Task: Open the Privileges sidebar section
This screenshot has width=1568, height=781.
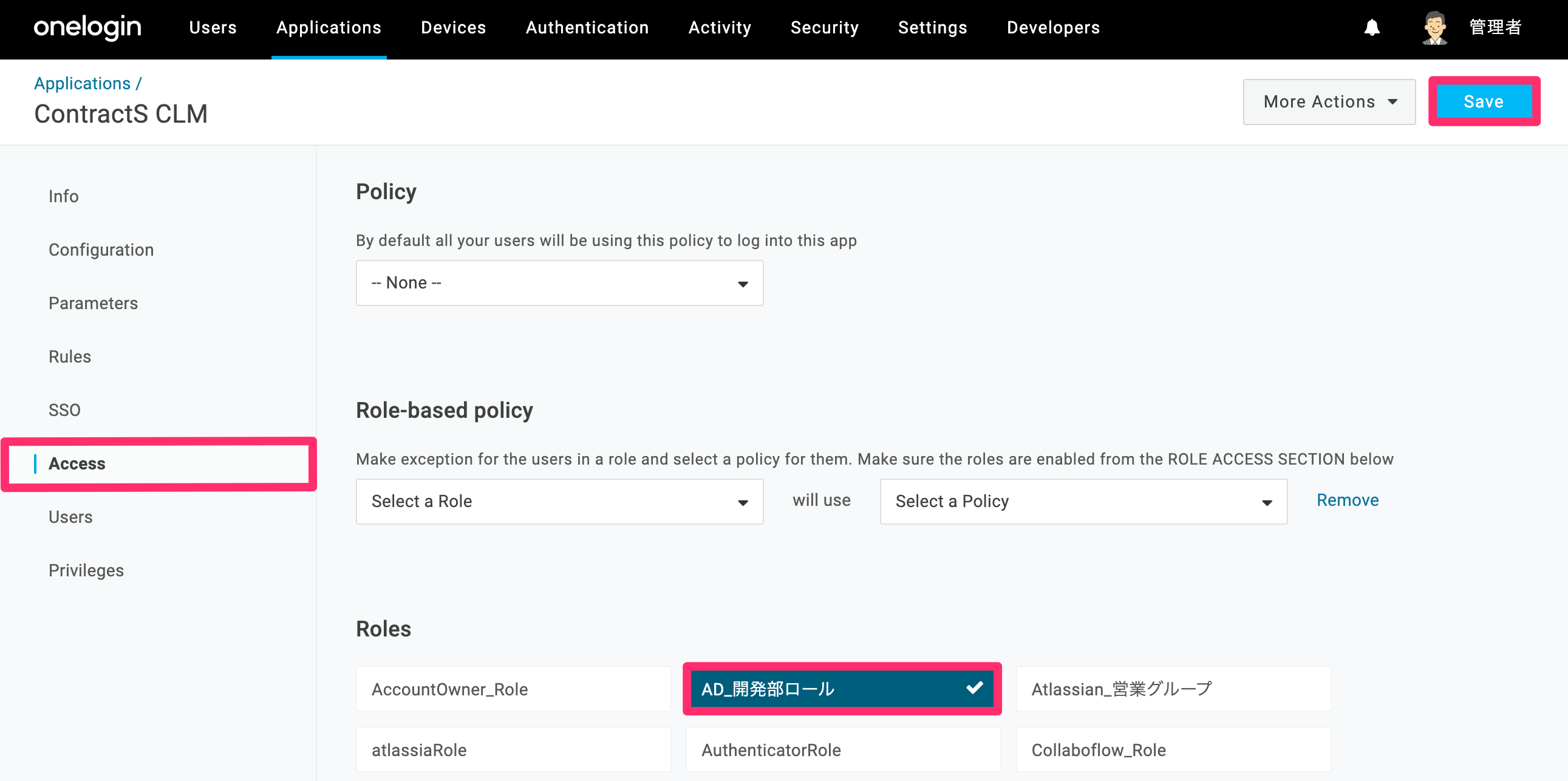Action: click(x=86, y=570)
